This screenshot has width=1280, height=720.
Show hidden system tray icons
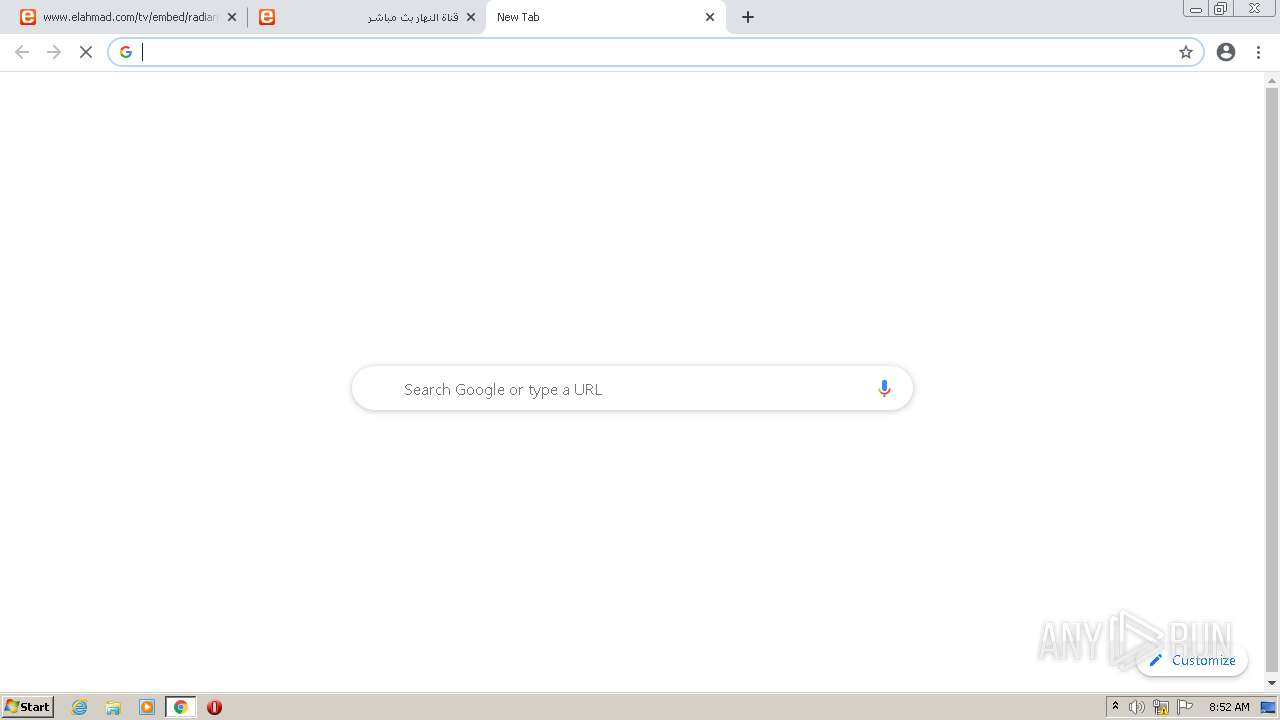1115,707
